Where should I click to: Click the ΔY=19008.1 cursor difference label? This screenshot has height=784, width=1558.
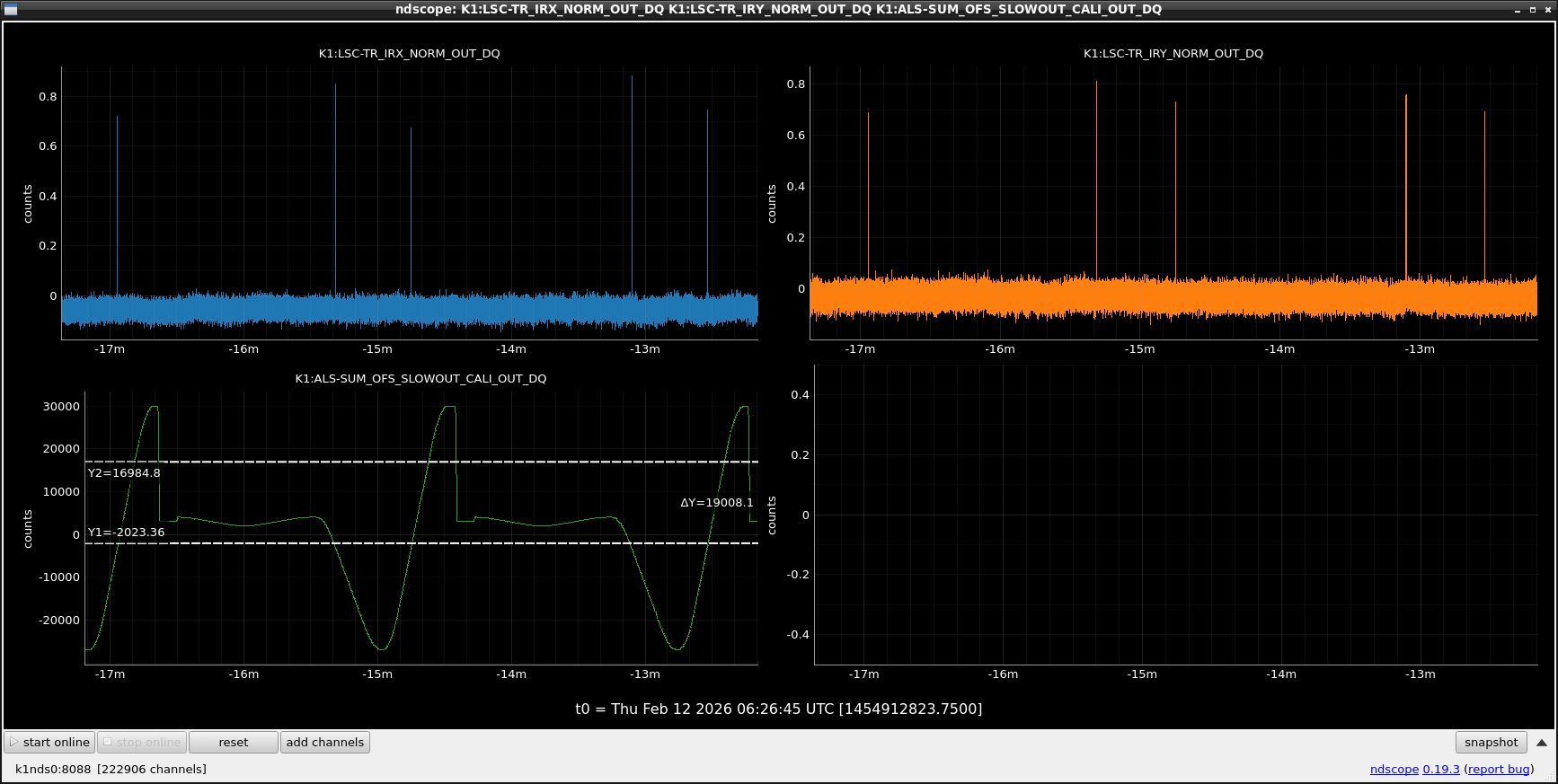point(716,503)
